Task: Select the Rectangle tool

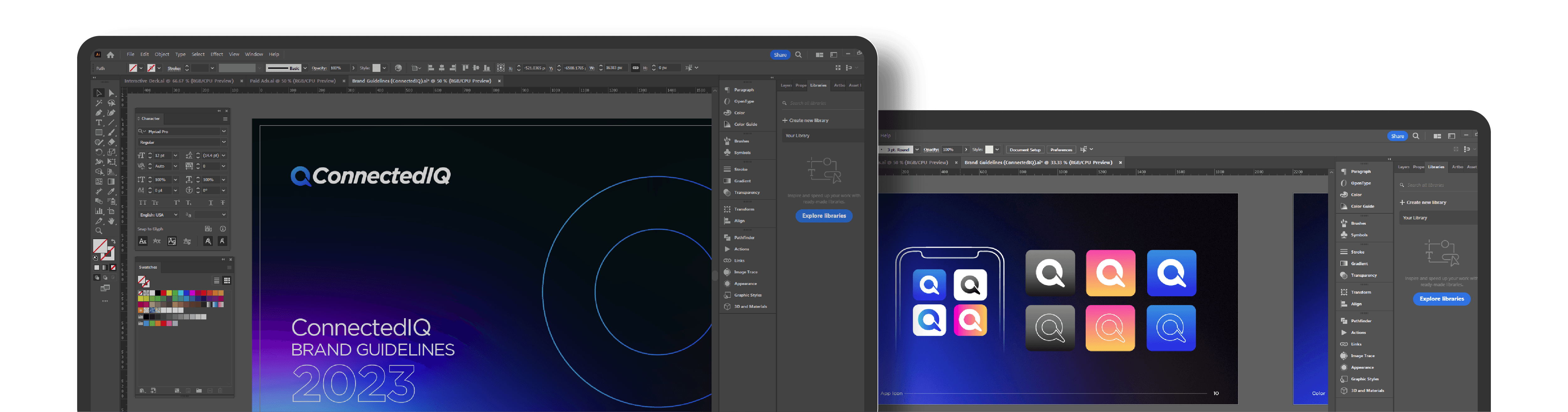Action: pos(98,132)
